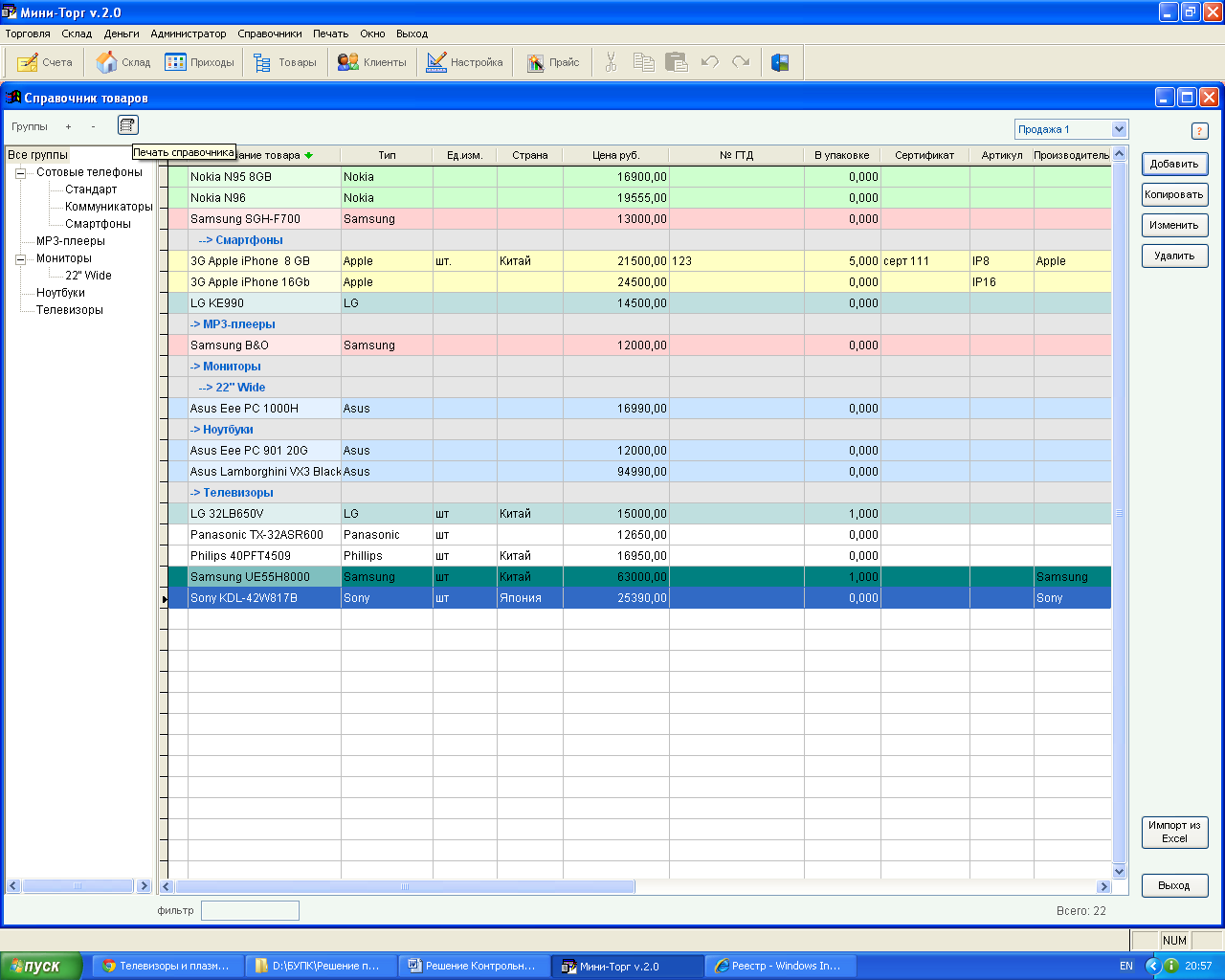Image resolution: width=1225 pixels, height=980 pixels.
Task: Open the Печать menu
Action: coord(331,33)
